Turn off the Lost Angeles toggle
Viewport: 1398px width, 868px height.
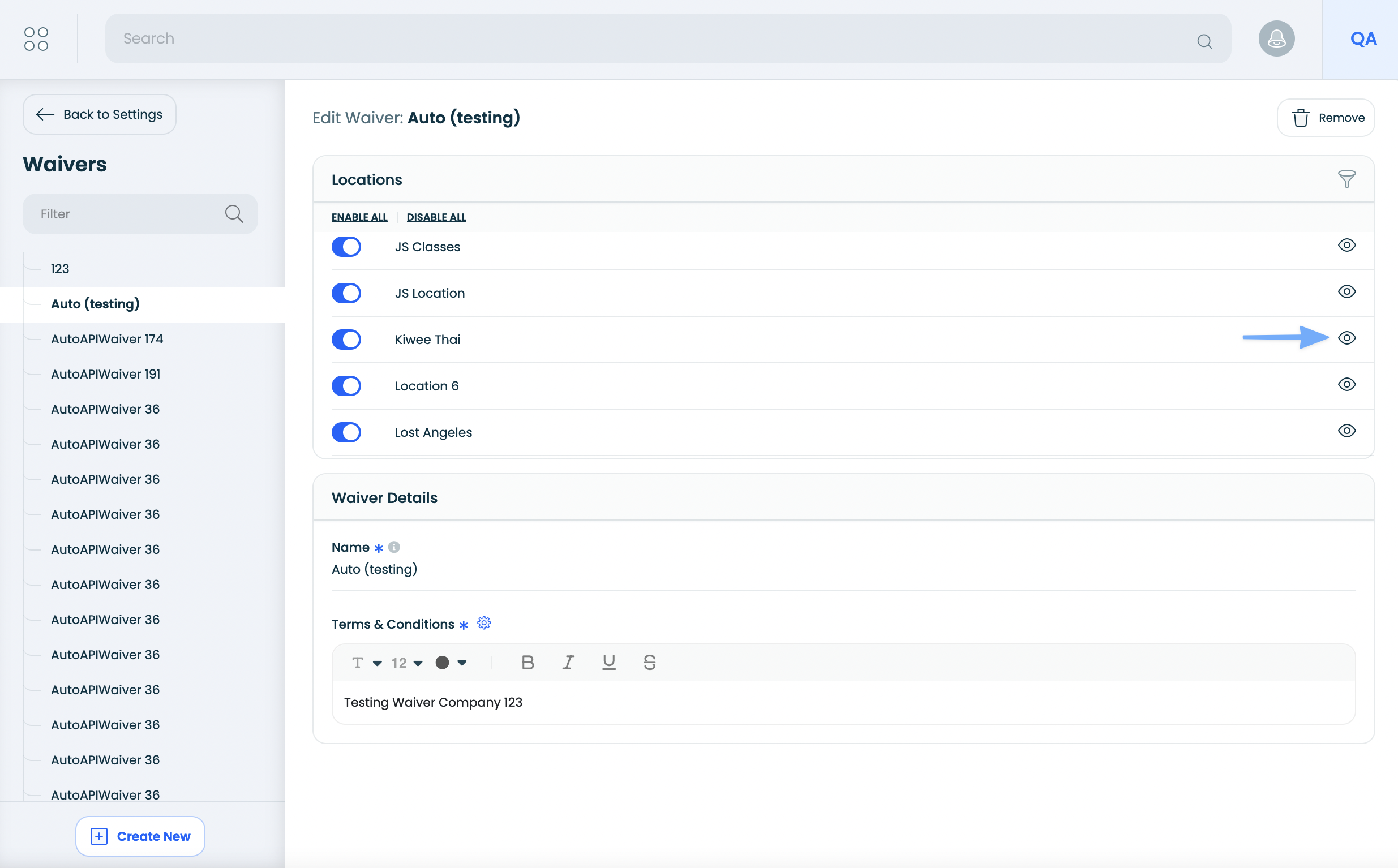(x=346, y=432)
